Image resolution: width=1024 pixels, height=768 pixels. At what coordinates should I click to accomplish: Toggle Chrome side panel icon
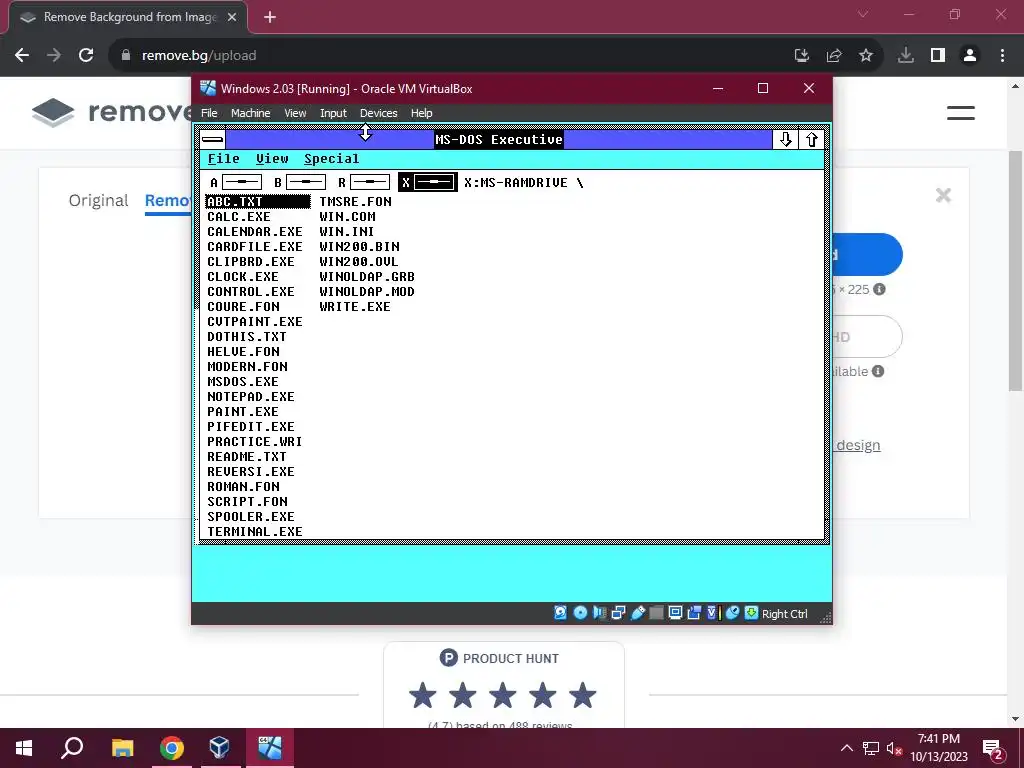(938, 56)
